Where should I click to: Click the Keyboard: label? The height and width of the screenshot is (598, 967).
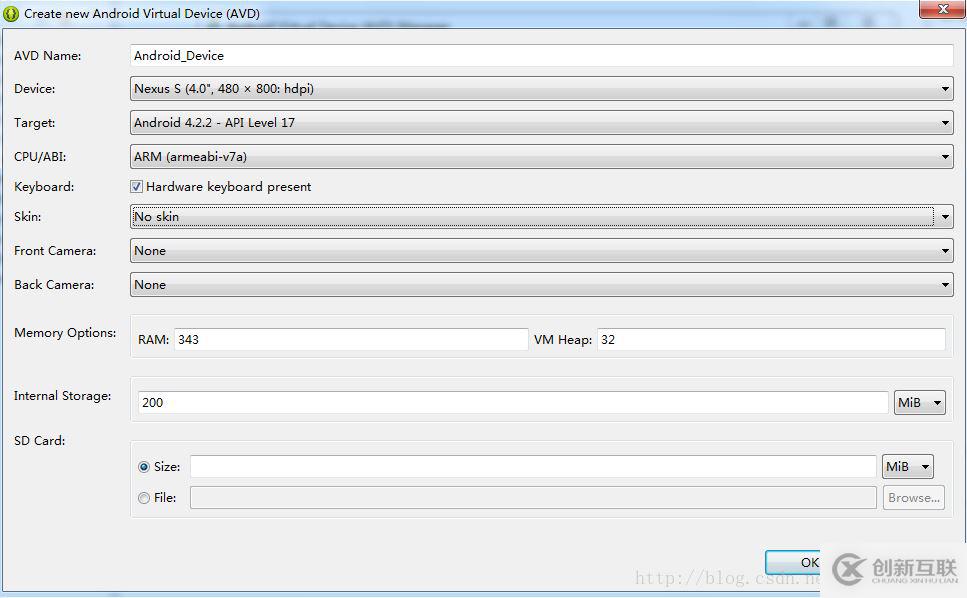(x=44, y=187)
